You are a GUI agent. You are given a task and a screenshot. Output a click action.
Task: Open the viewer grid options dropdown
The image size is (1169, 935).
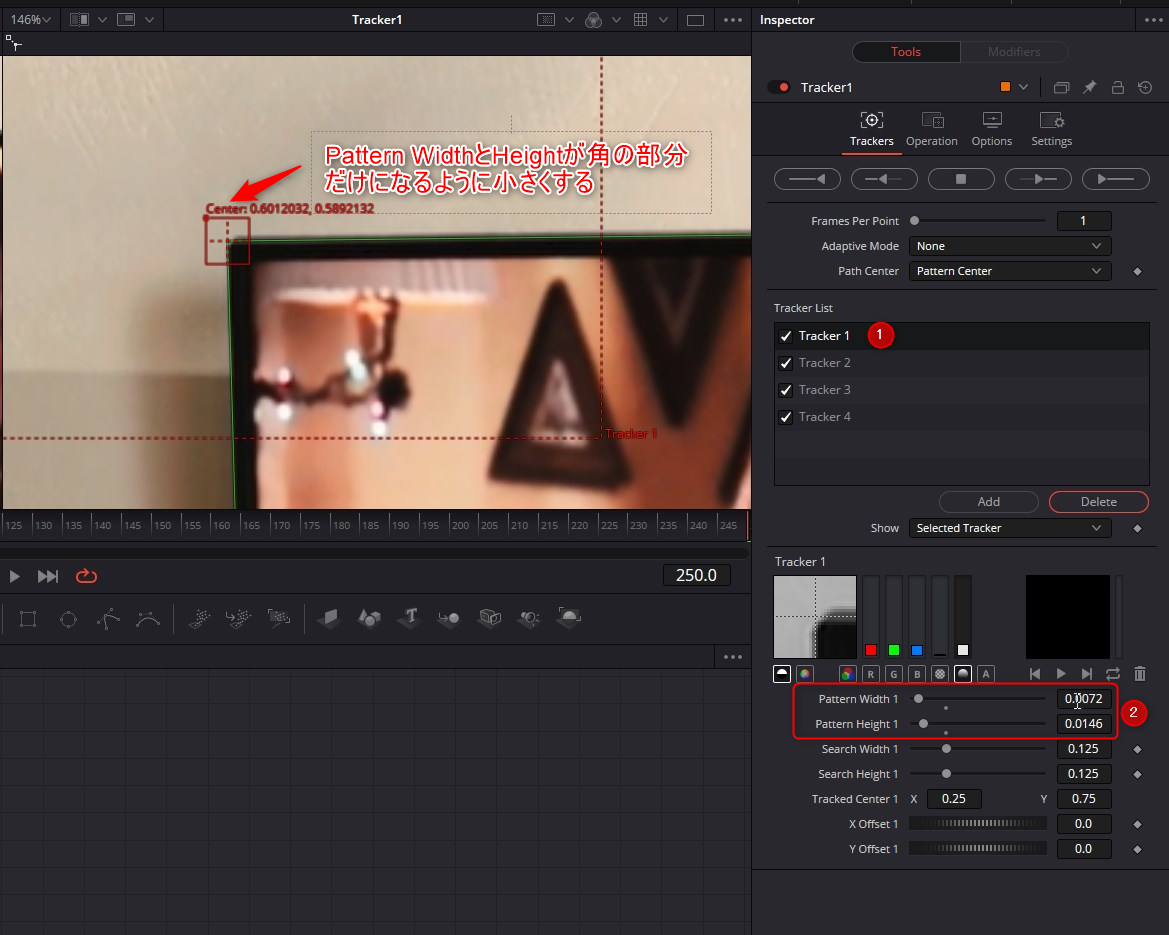(664, 20)
